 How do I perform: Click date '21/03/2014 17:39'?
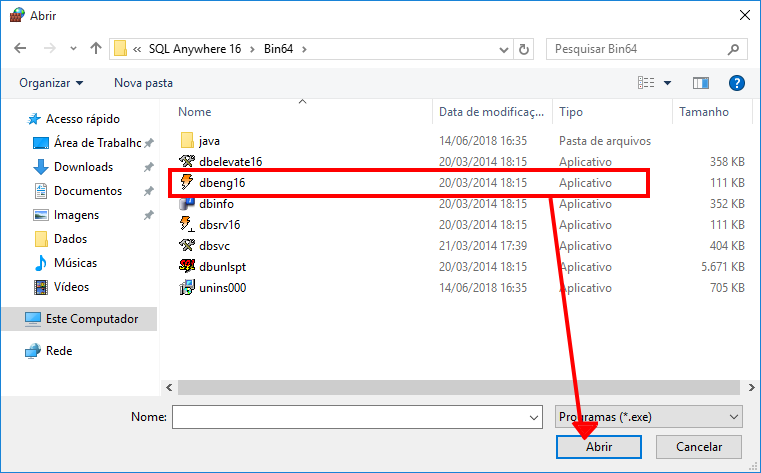[x=482, y=246]
